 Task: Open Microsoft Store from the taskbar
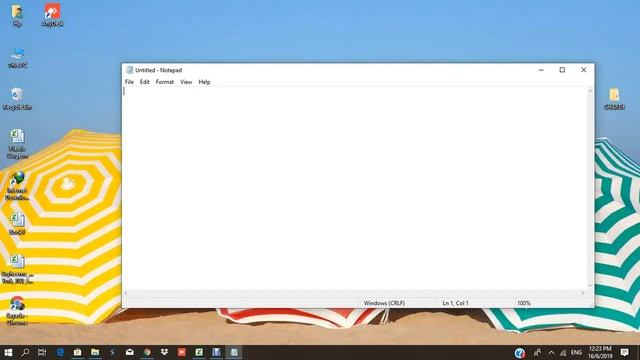78,352
